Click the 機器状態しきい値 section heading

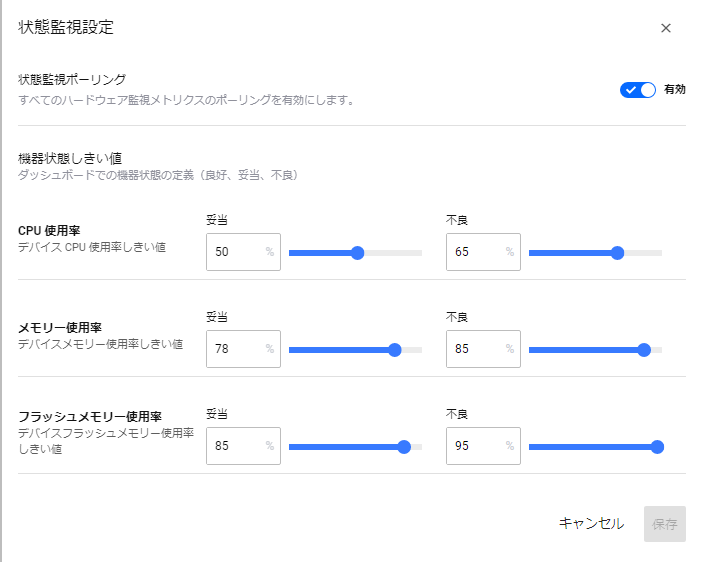tap(70, 158)
